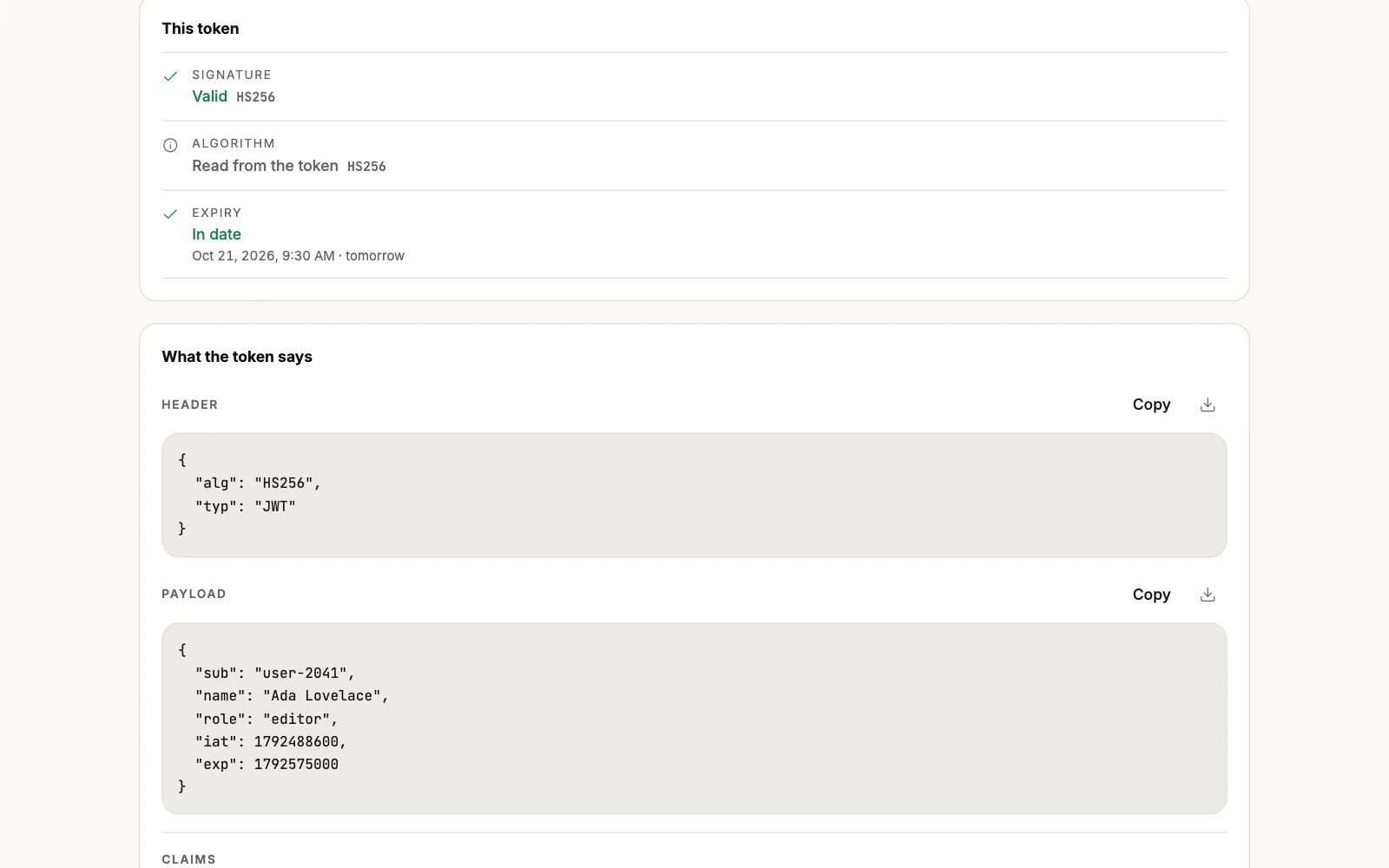
Task: Click the "sub": "user-2041" payload line
Action: [x=274, y=673]
